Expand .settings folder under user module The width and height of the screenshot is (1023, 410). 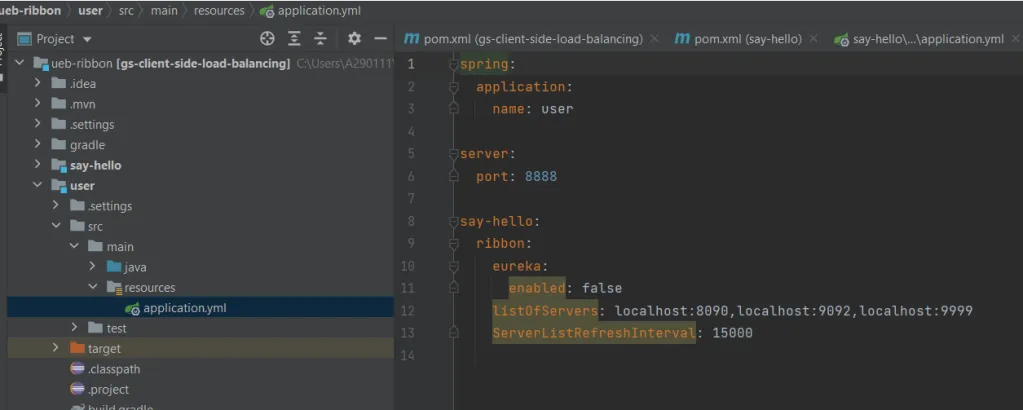[55, 206]
